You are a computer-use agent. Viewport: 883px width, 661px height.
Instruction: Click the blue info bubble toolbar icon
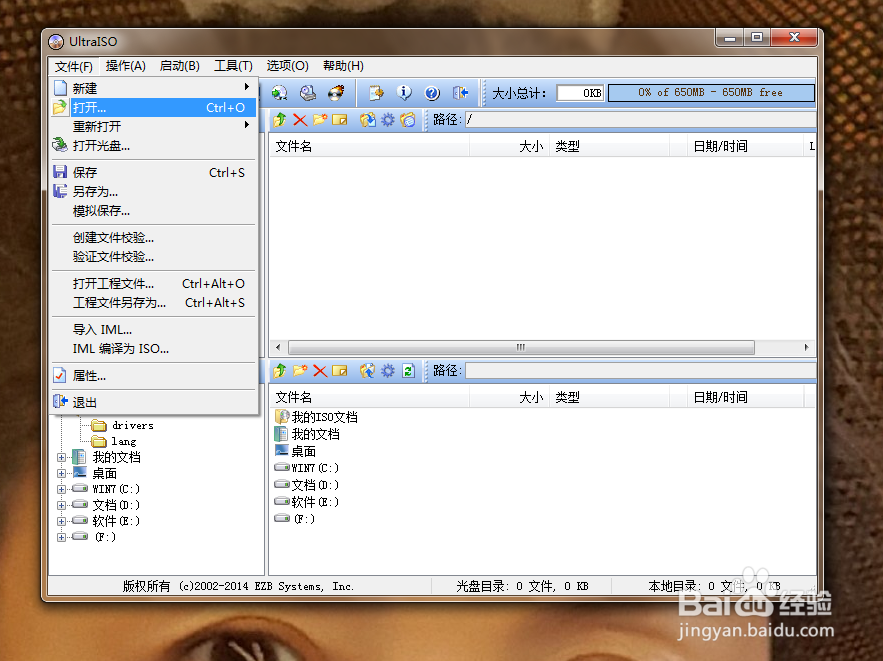pos(404,93)
